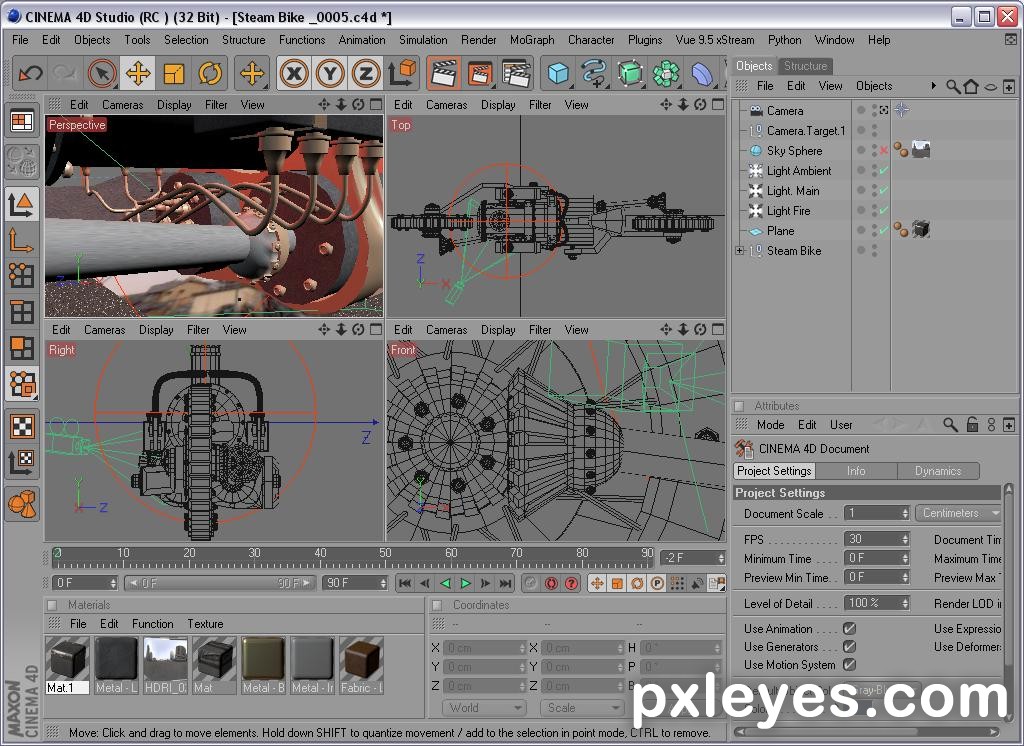The width and height of the screenshot is (1024, 746).
Task: Open View menu in Front viewport
Action: click(576, 330)
